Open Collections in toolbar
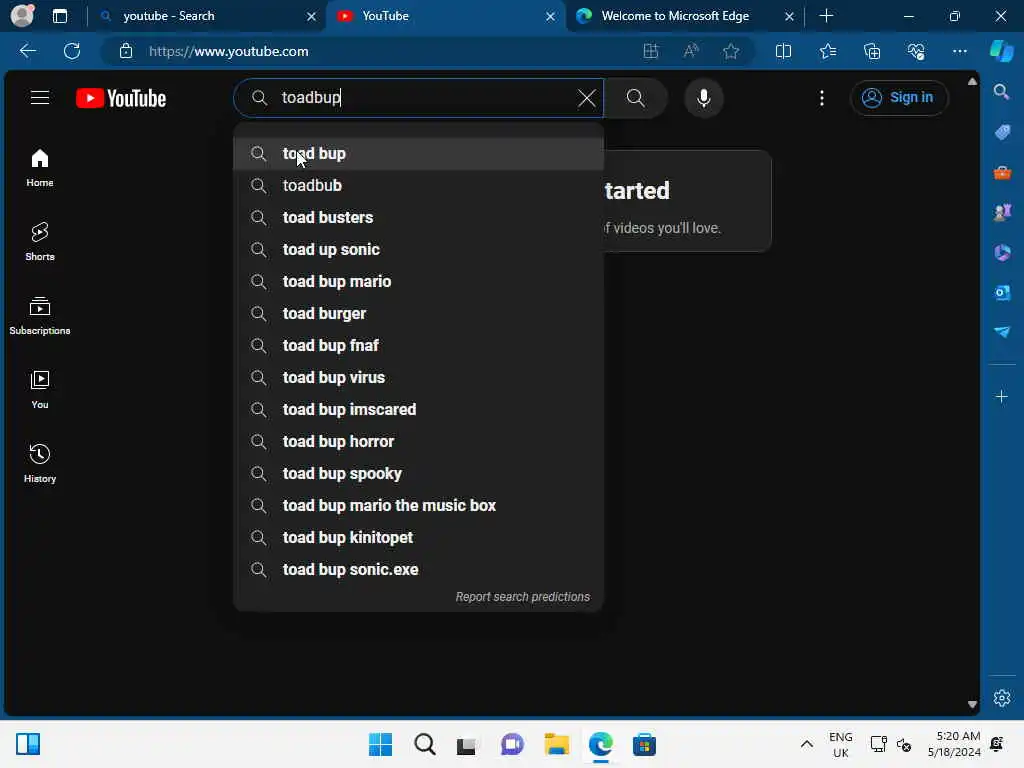This screenshot has height=768, width=1024. pyautogui.click(x=872, y=51)
